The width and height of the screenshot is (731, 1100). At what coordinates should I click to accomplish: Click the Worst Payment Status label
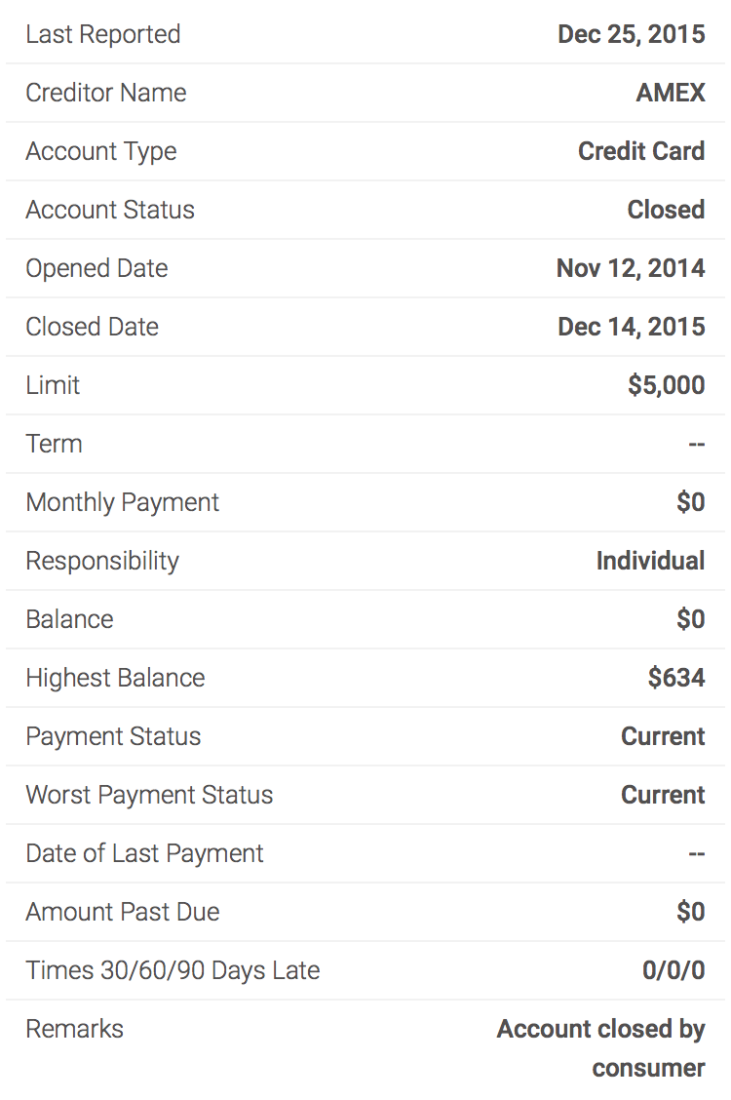point(149,795)
